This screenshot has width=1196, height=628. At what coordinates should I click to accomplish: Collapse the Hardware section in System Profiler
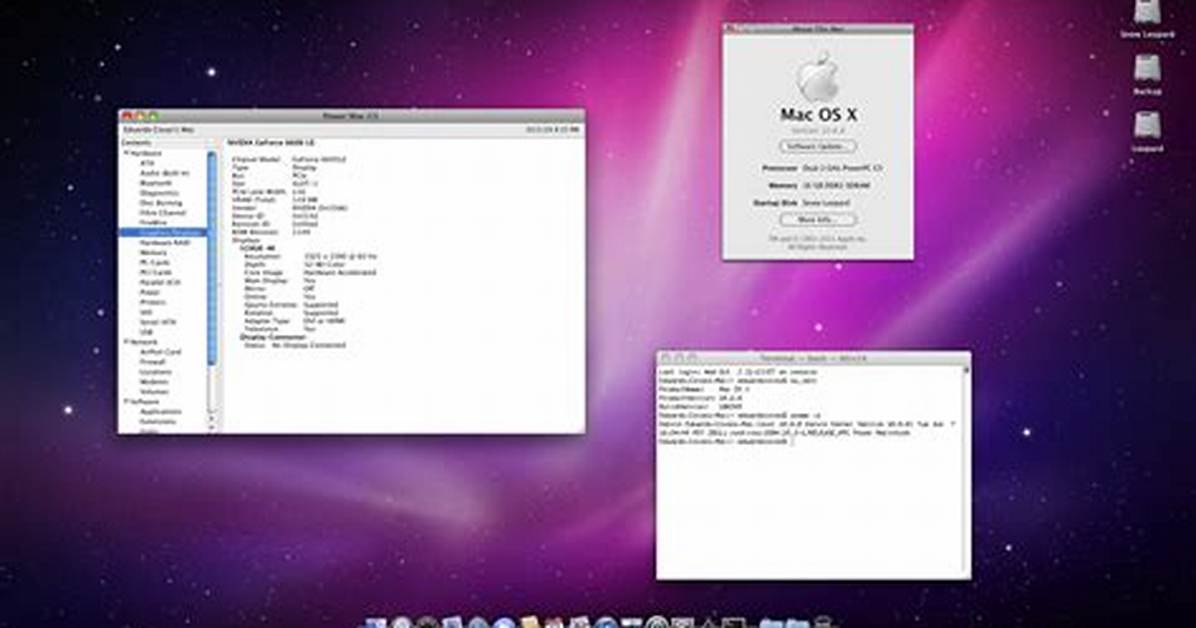pos(127,153)
